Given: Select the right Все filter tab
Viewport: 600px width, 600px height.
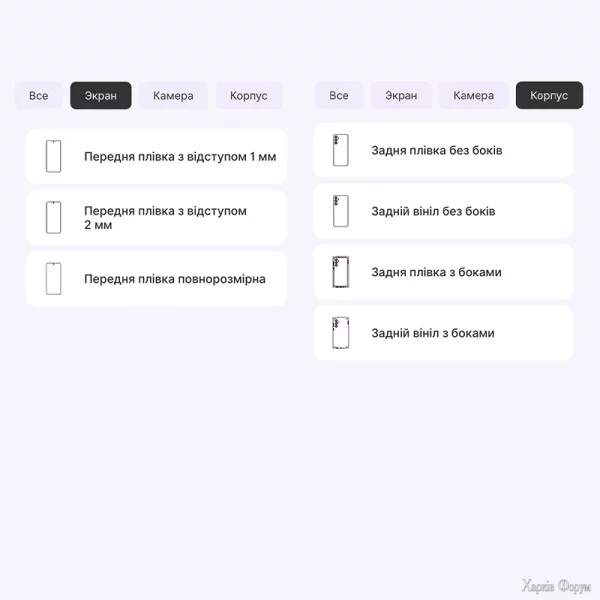Looking at the screenshot, I should point(339,96).
